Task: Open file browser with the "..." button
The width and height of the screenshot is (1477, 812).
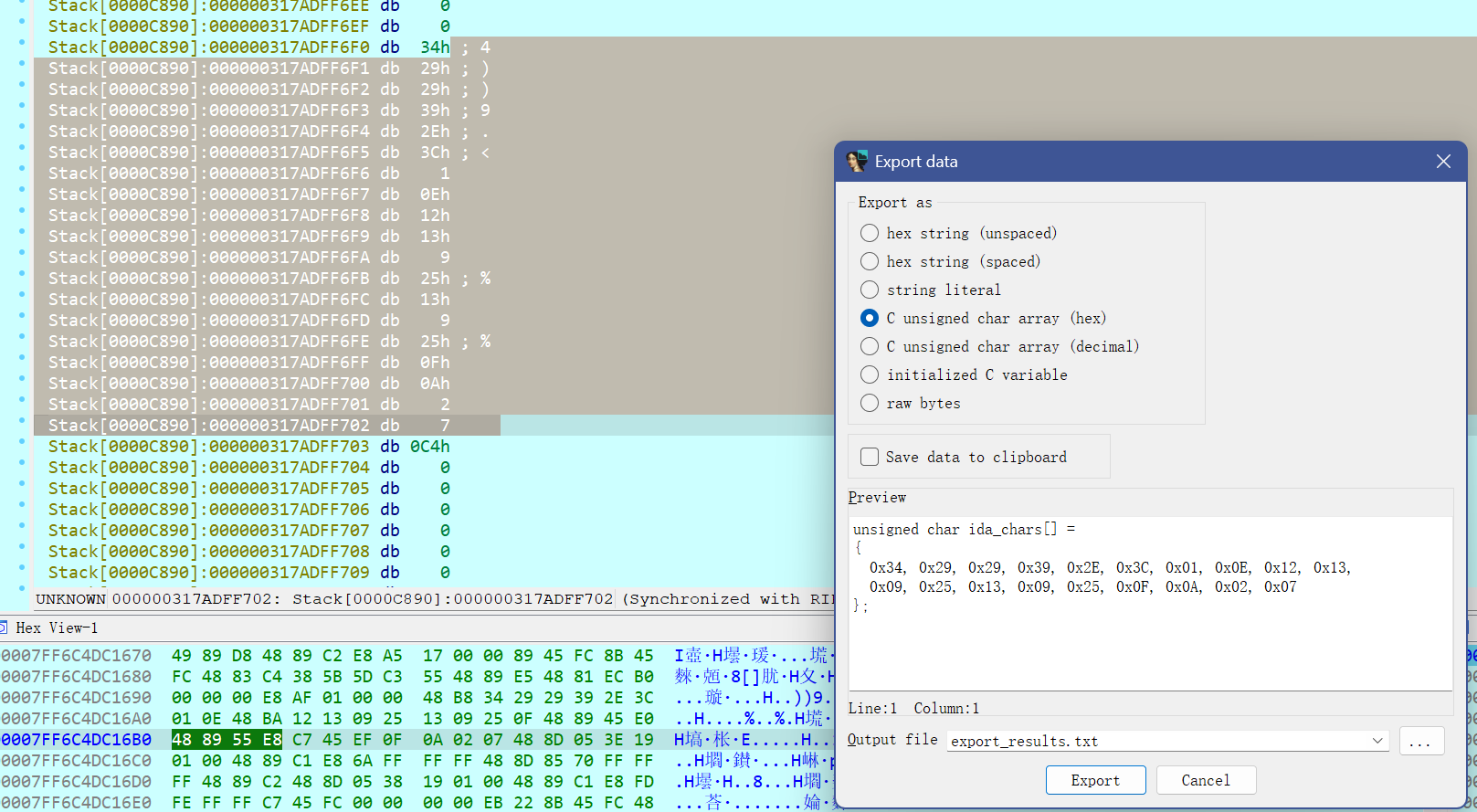Action: tap(1420, 741)
